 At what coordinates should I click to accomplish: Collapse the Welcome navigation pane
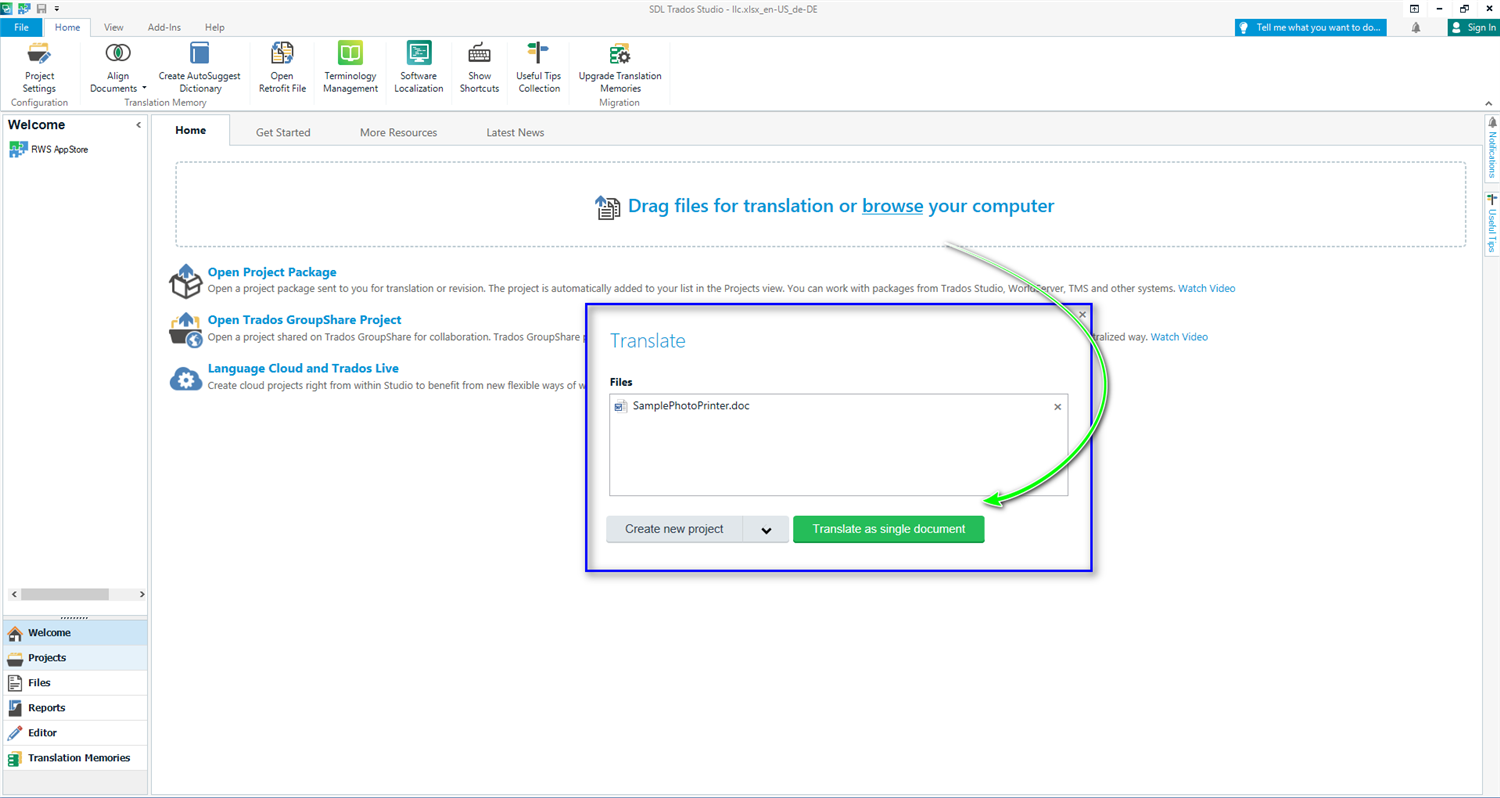point(138,125)
